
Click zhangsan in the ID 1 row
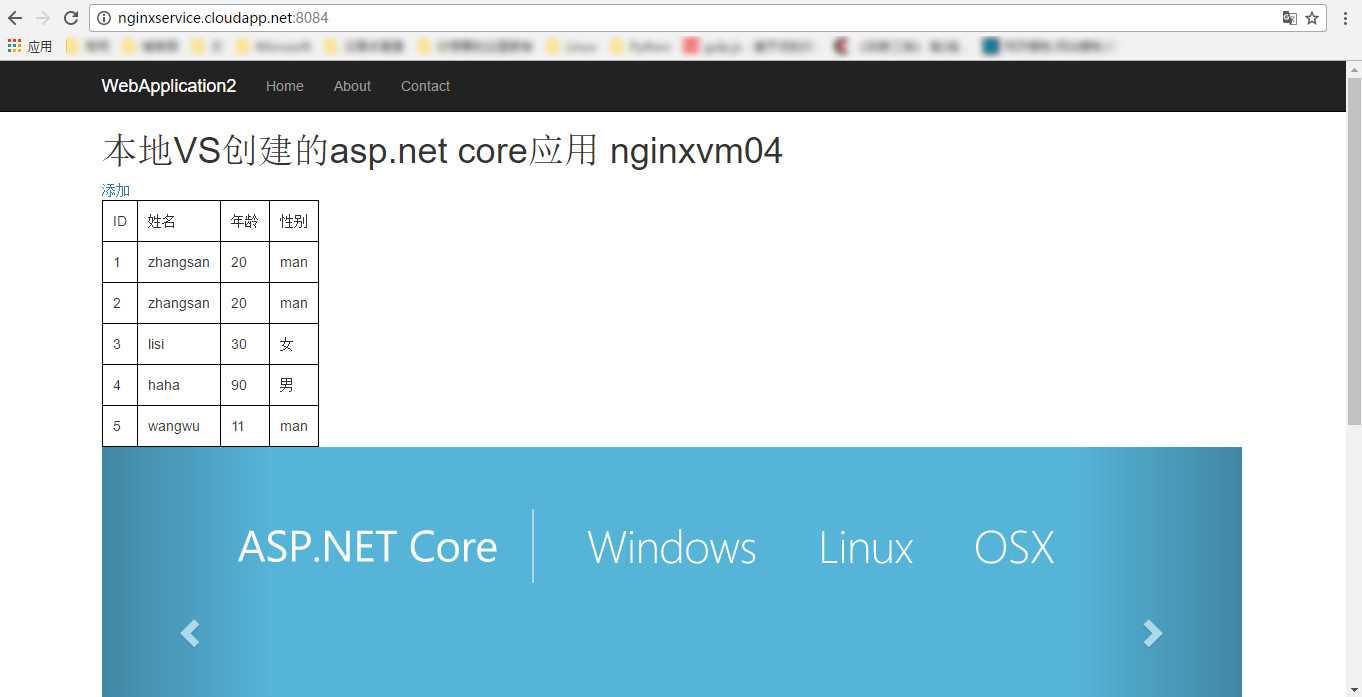(179, 262)
